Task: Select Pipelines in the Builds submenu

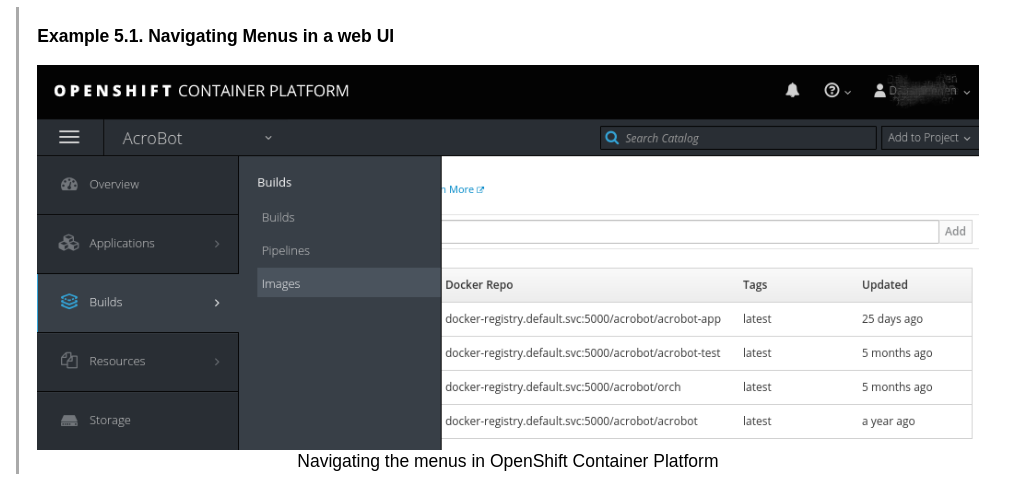Action: tap(286, 251)
